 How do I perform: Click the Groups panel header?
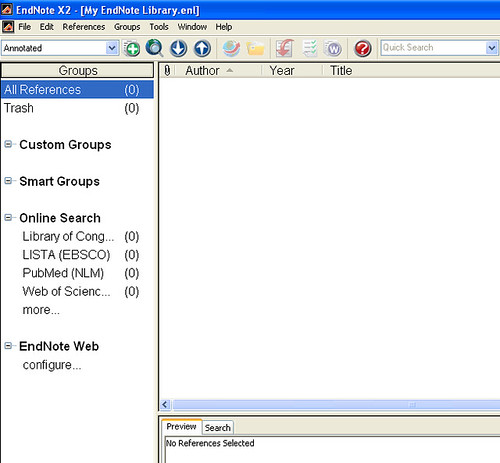click(x=77, y=71)
